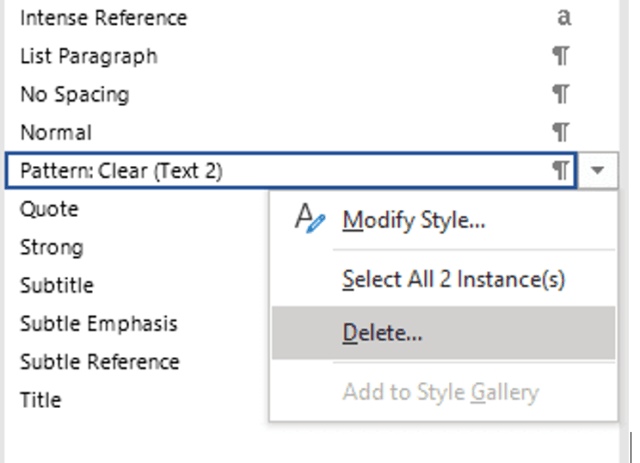Apply the Normal style
This screenshot has height=463, width=640.
(56, 133)
